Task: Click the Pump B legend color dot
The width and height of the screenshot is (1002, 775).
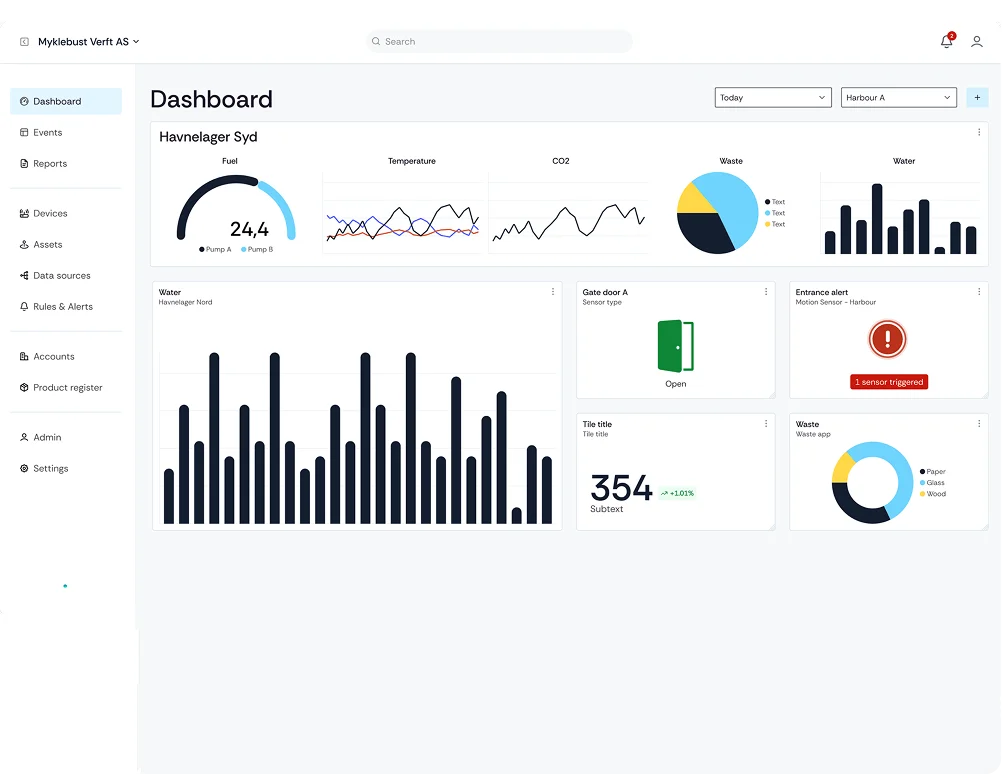Action: tap(243, 249)
